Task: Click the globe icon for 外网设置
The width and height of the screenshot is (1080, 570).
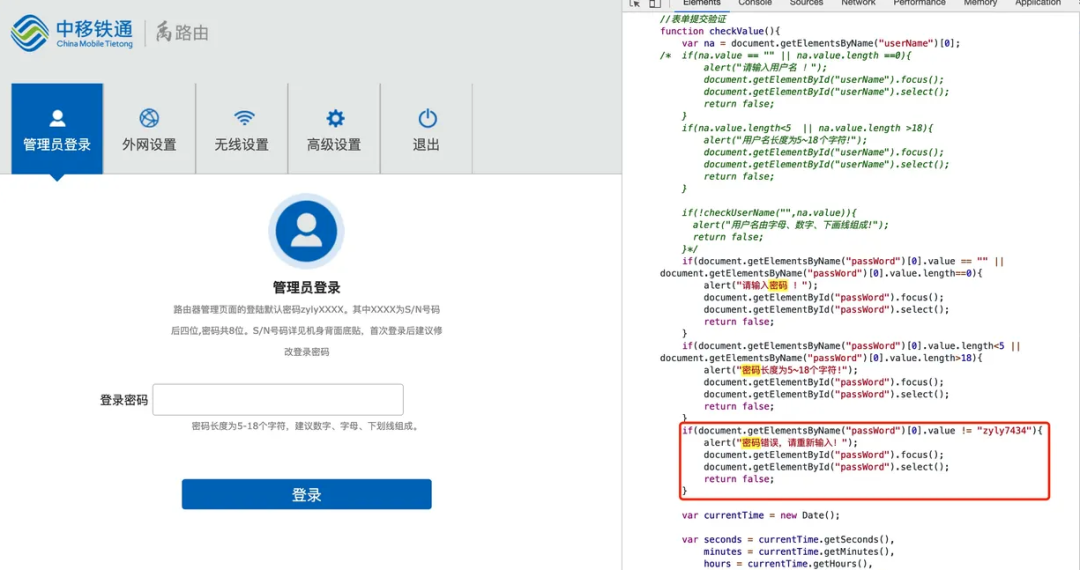Action: [x=149, y=118]
